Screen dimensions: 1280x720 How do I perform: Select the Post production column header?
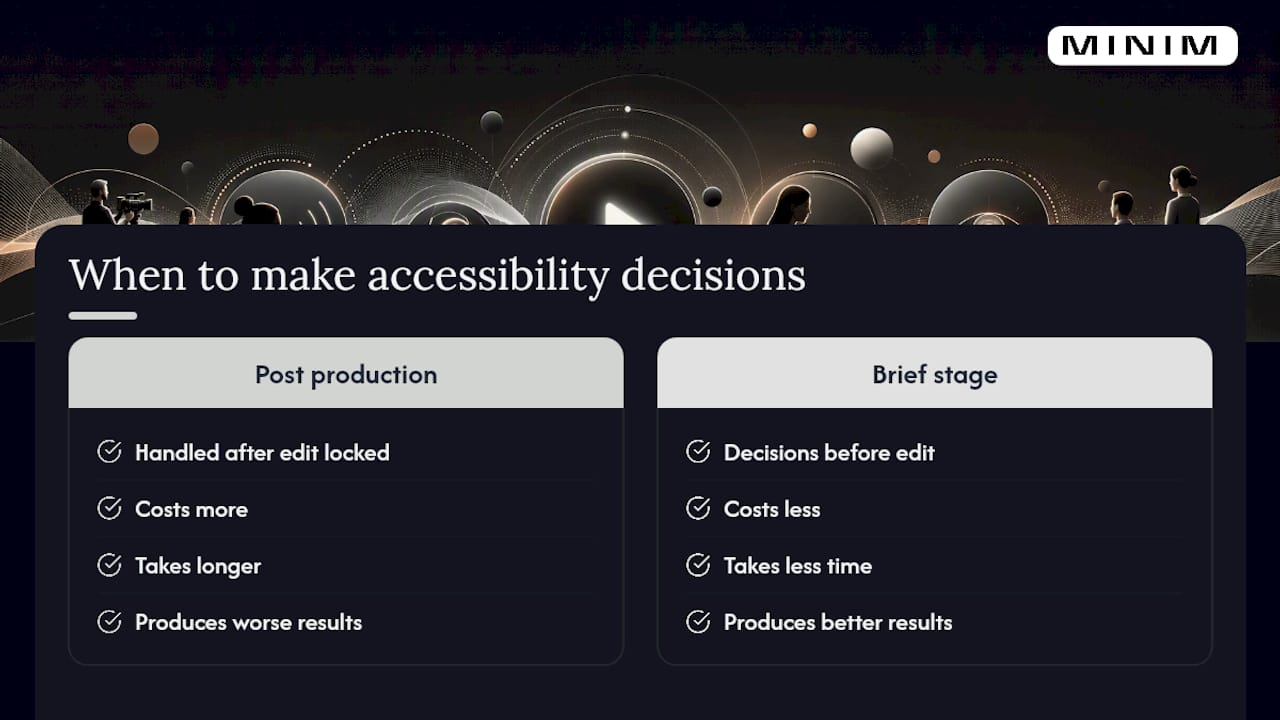click(346, 373)
